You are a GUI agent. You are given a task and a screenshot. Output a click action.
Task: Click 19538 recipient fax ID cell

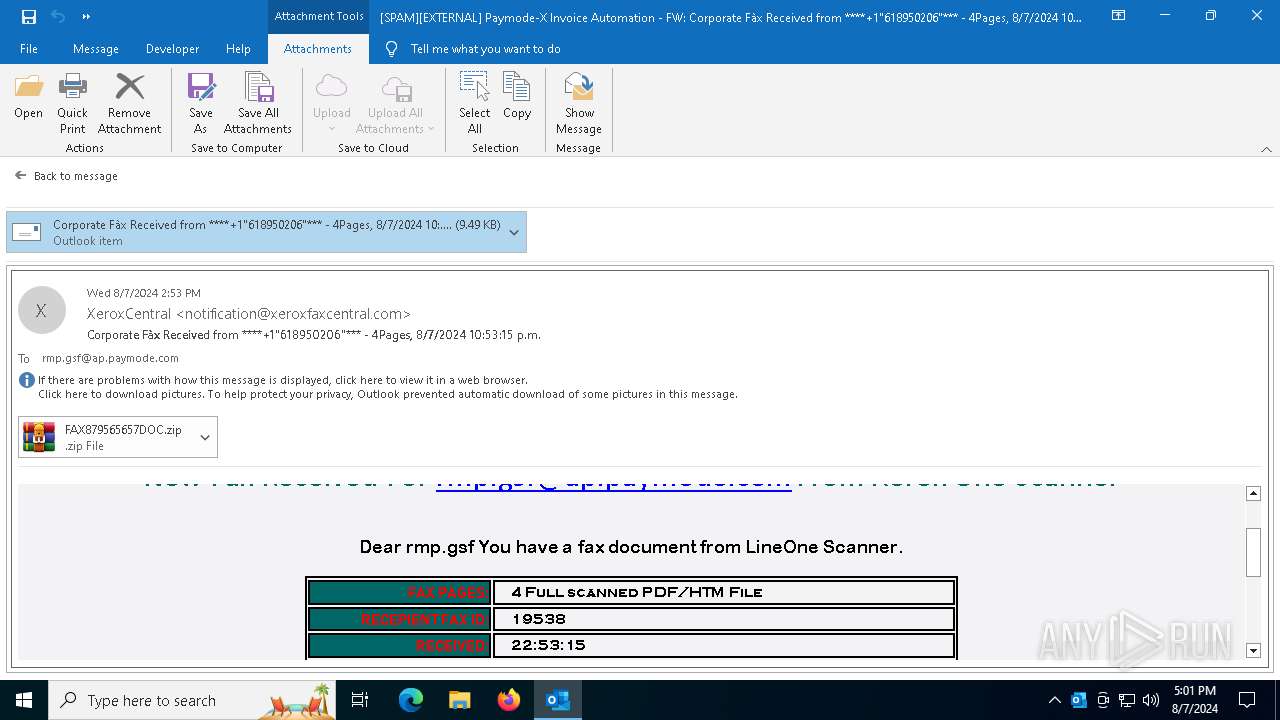point(724,619)
